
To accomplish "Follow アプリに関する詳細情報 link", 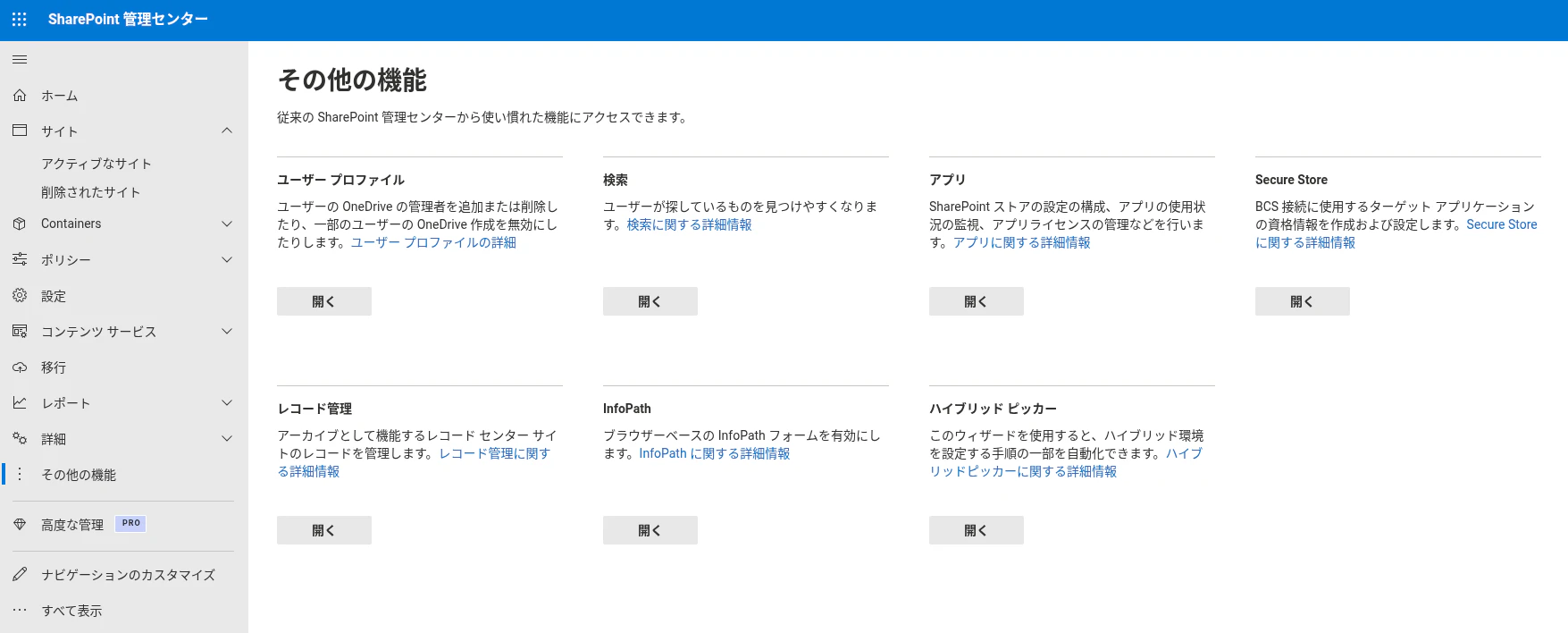I will point(1021,242).
